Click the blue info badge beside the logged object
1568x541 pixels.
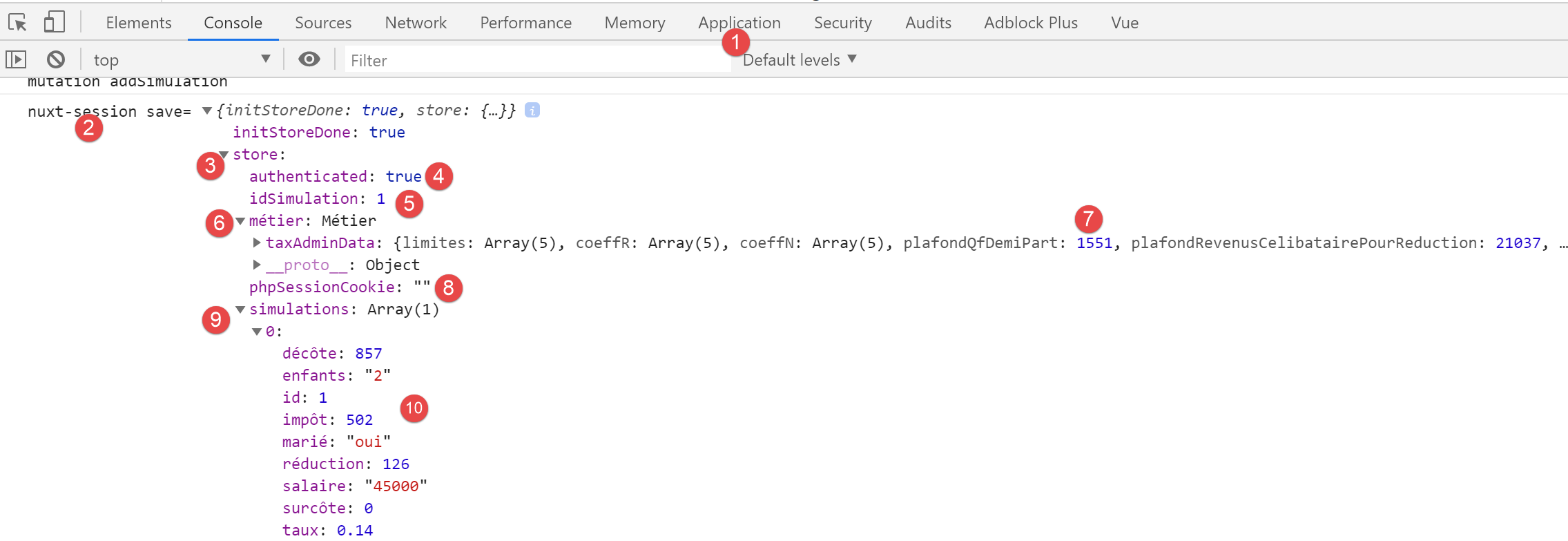[x=532, y=110]
